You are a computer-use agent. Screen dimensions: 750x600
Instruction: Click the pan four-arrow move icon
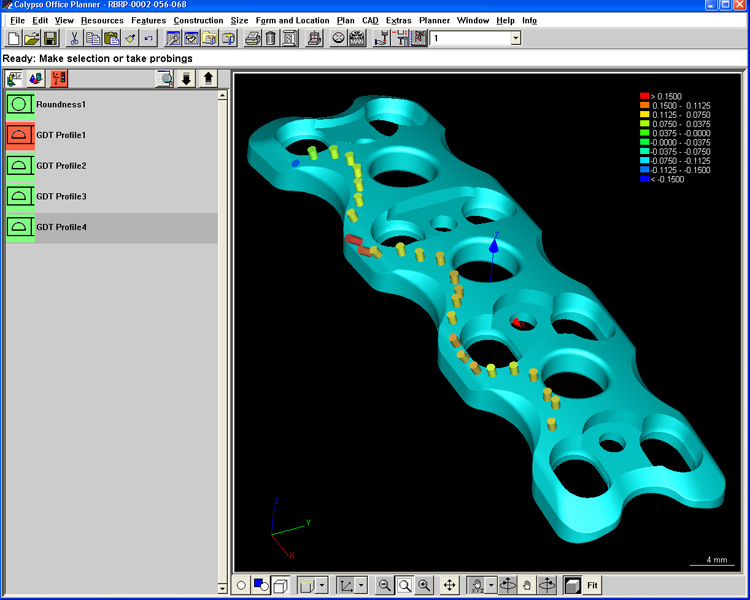coord(449,585)
